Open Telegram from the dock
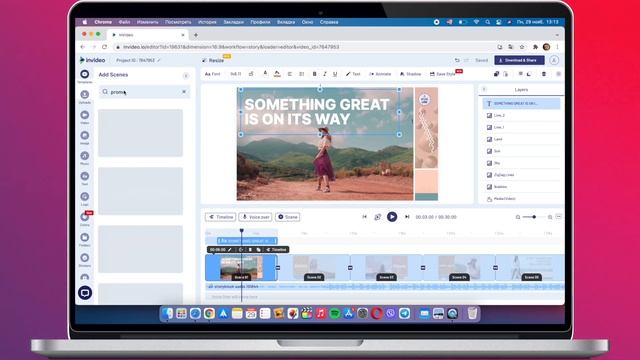 [404, 313]
